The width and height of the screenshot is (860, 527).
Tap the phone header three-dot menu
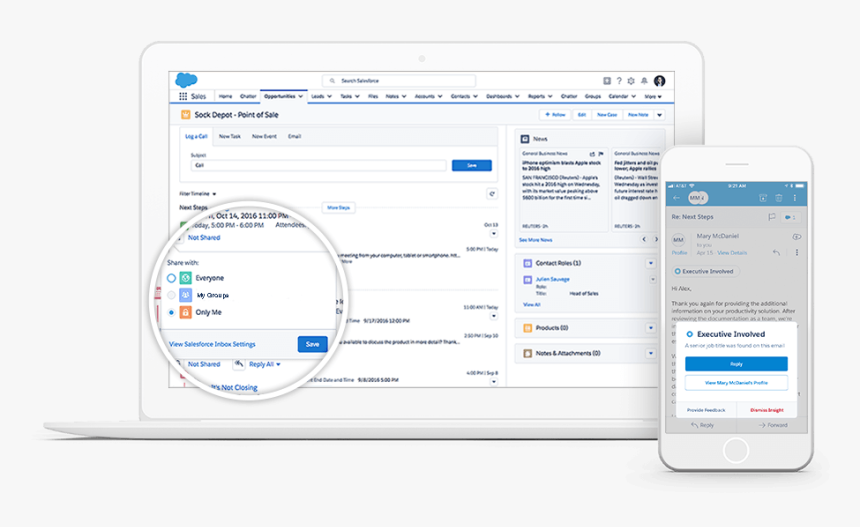click(795, 198)
